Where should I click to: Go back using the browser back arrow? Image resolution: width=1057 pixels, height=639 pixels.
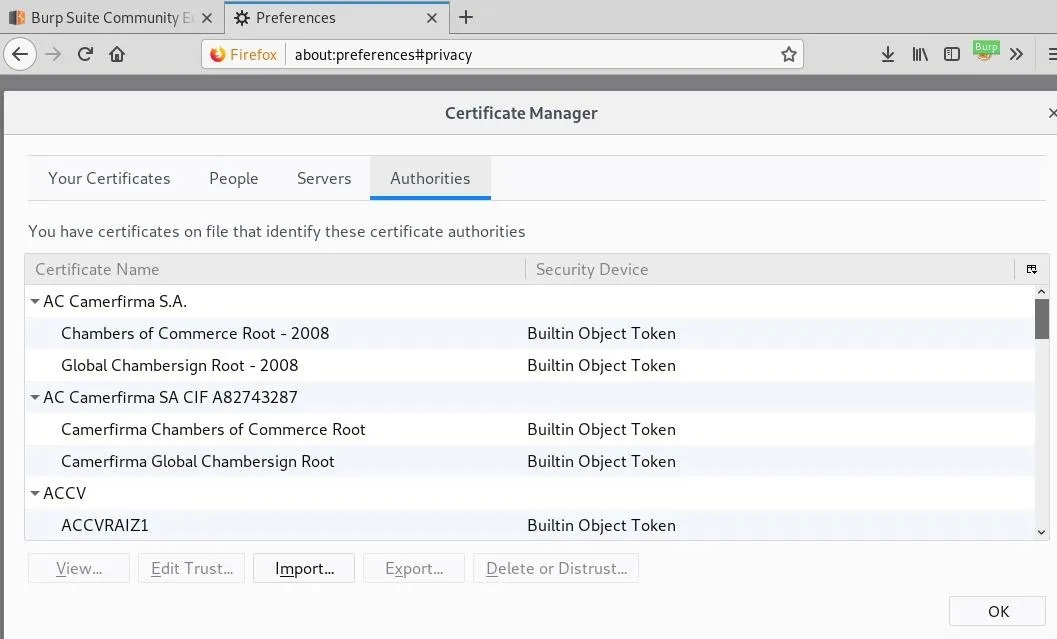(x=20, y=54)
